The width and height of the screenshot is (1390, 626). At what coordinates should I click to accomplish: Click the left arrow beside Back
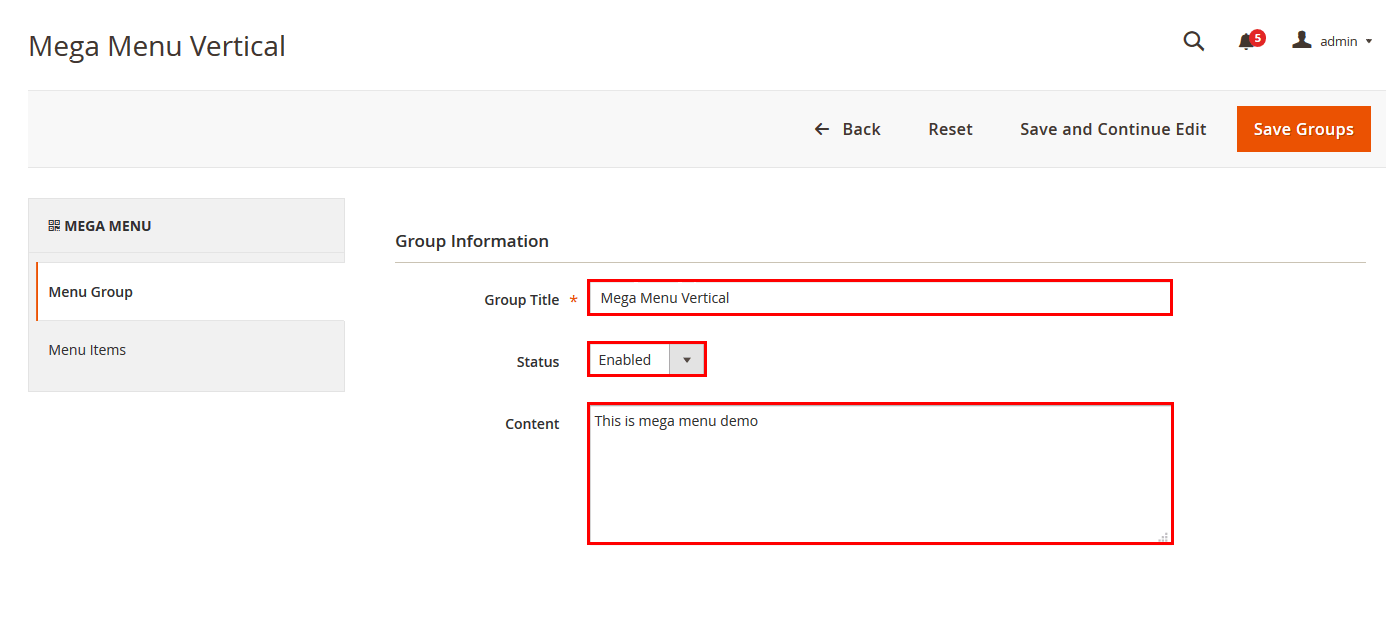coord(822,129)
